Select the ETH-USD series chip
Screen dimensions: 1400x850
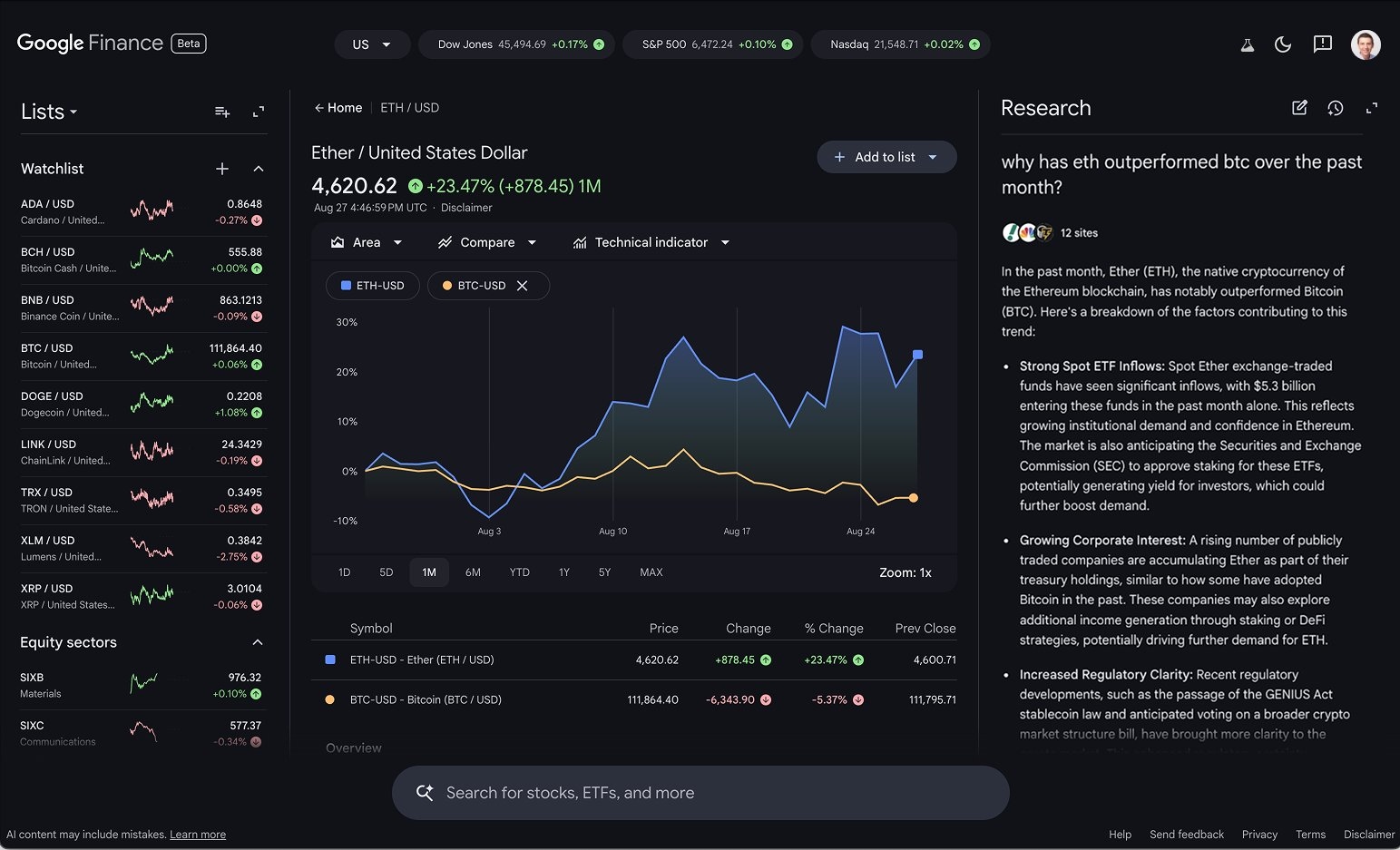(372, 286)
